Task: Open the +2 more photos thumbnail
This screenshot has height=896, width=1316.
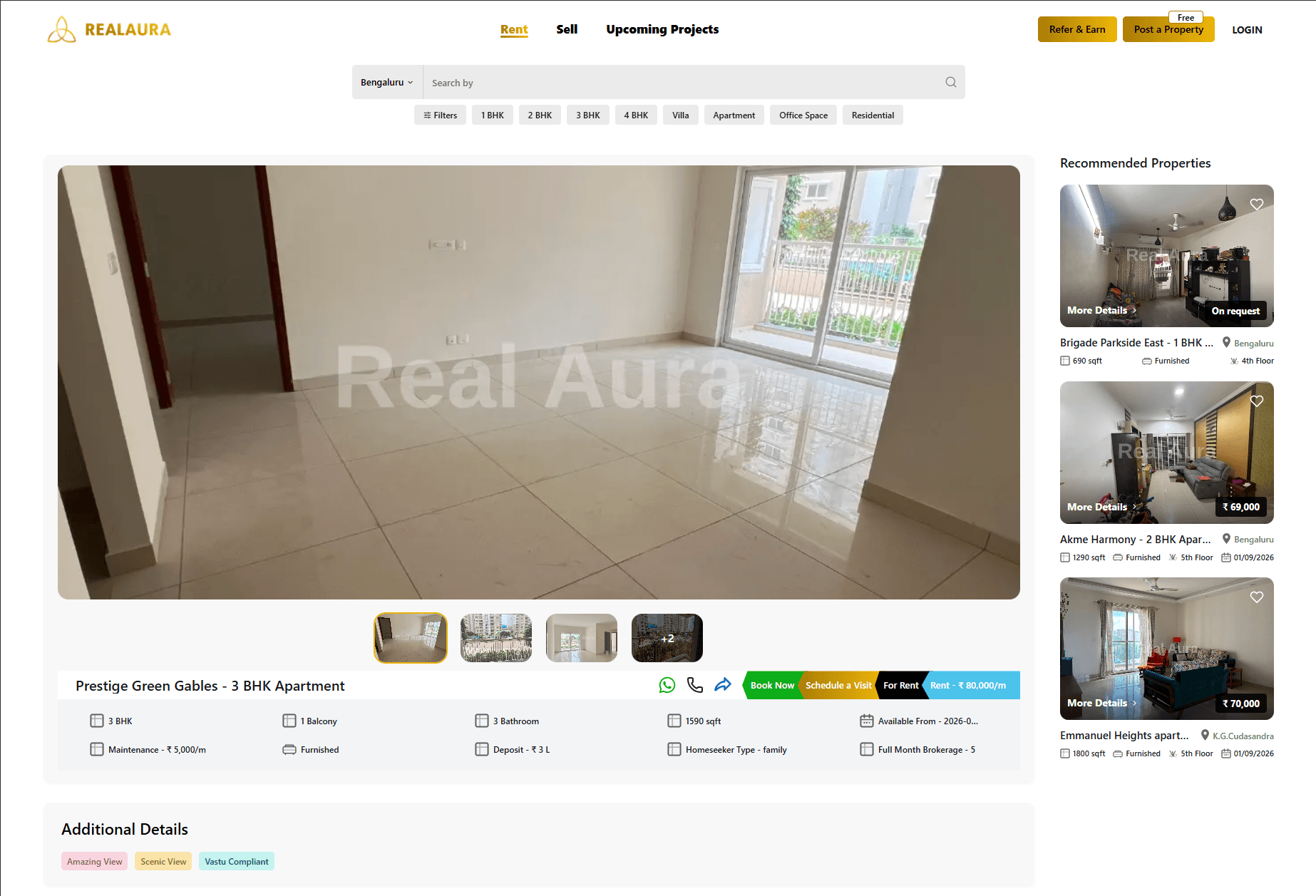Action: tap(667, 638)
